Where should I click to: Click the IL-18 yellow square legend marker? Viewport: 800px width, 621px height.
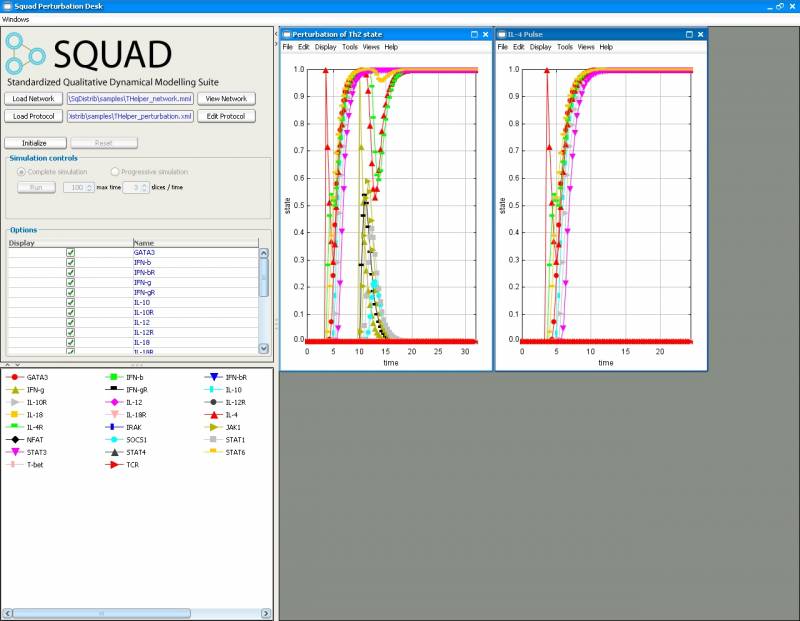(x=15, y=415)
